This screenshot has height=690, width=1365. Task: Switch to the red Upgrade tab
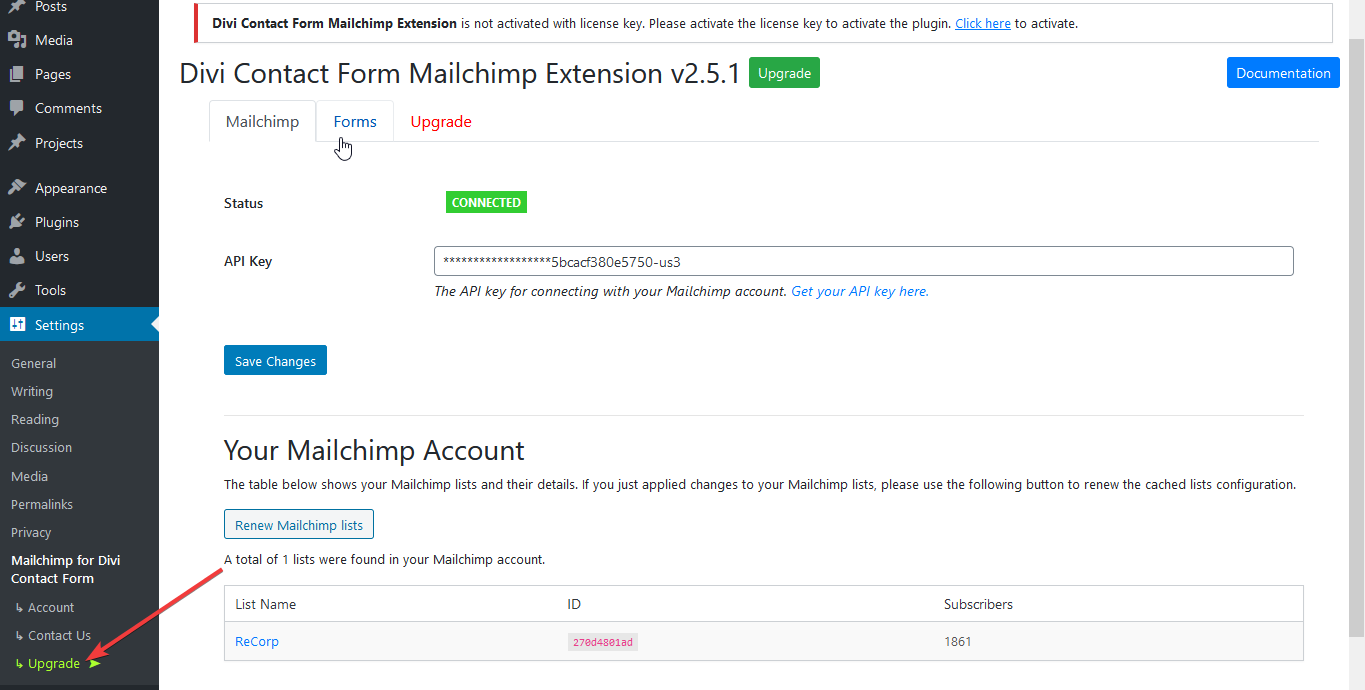click(441, 121)
